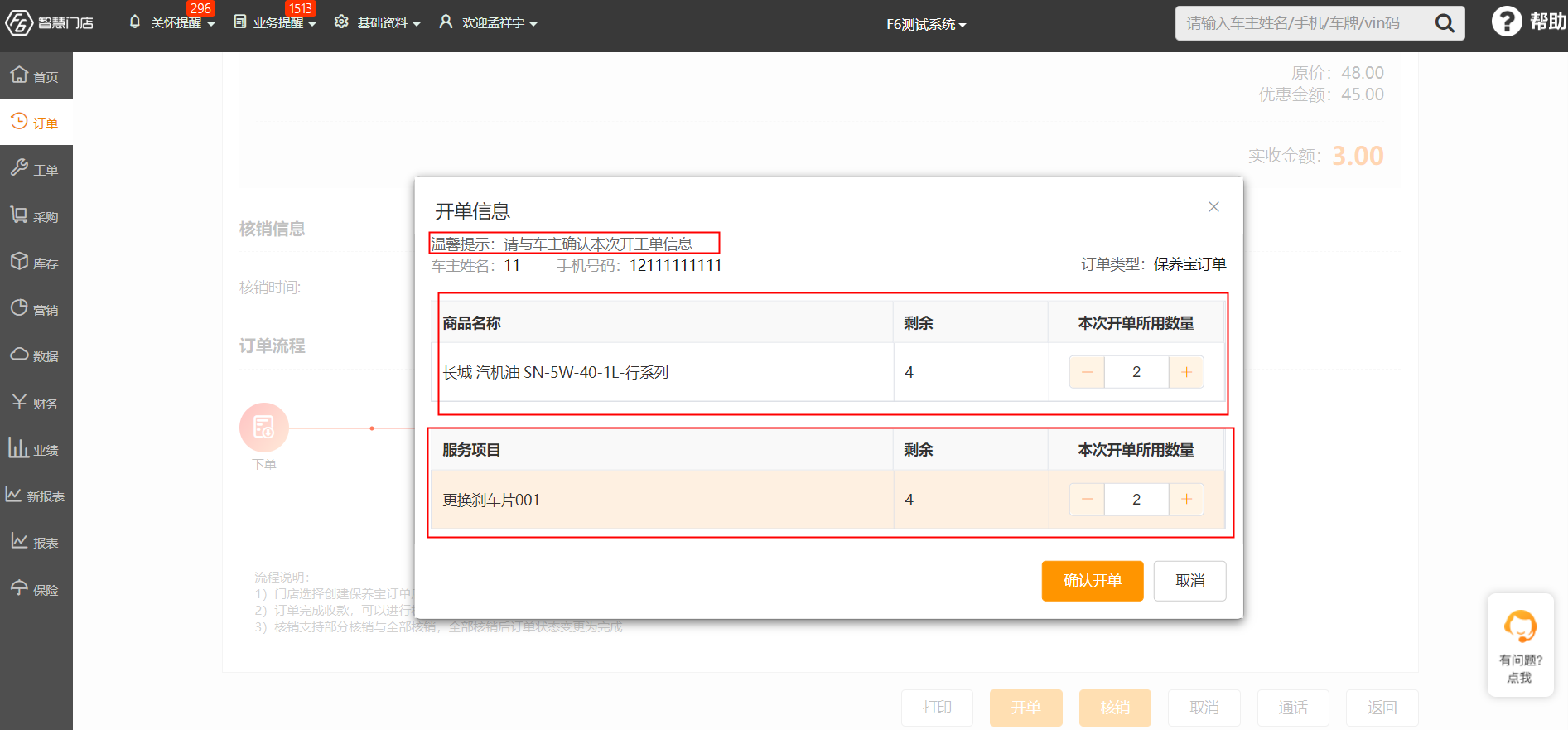The height and width of the screenshot is (730, 1568).
Task: Open 数据 in the sidebar
Action: 36,355
